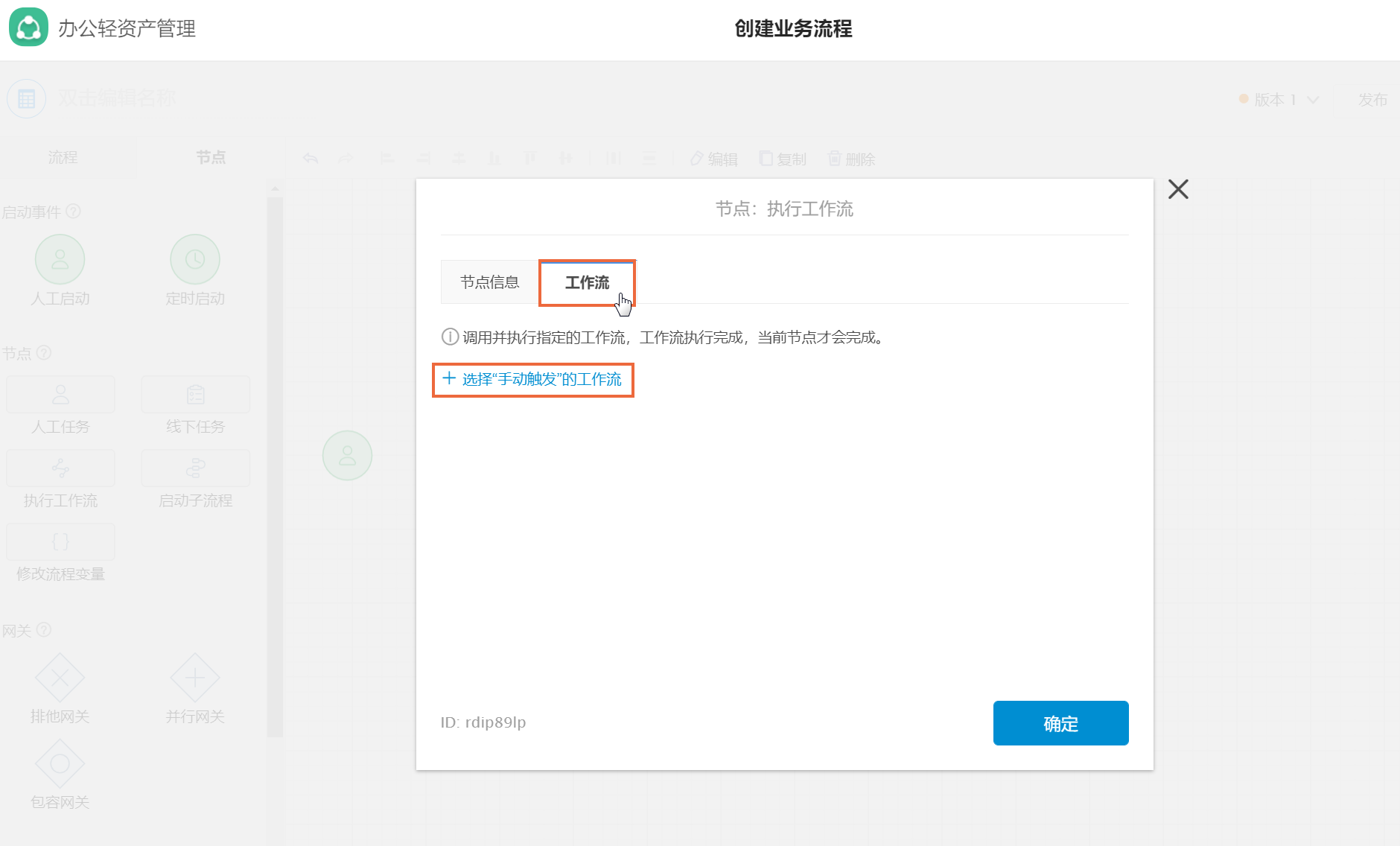Open the 流程 sidebar tab

[x=63, y=157]
